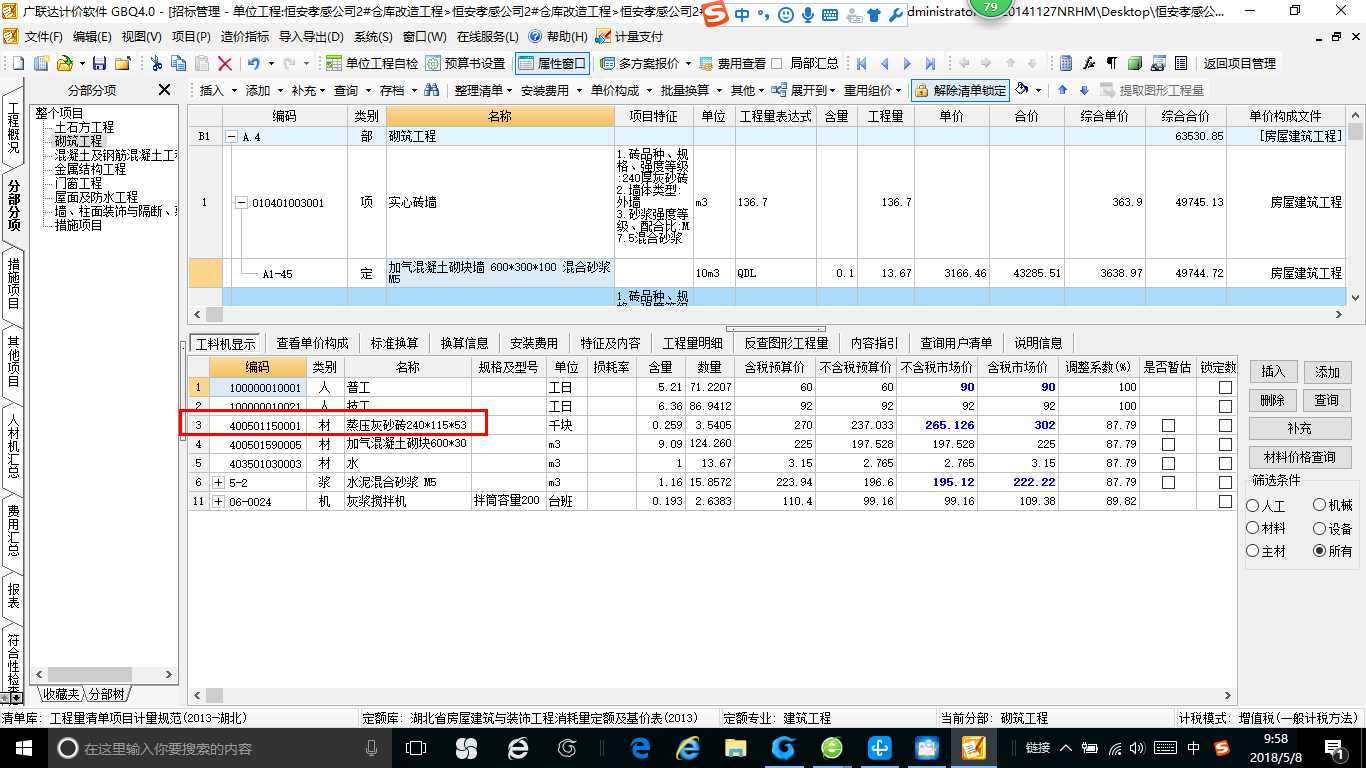Click the Undo arrow icon
Screen dimensions: 1366x768
(253, 63)
